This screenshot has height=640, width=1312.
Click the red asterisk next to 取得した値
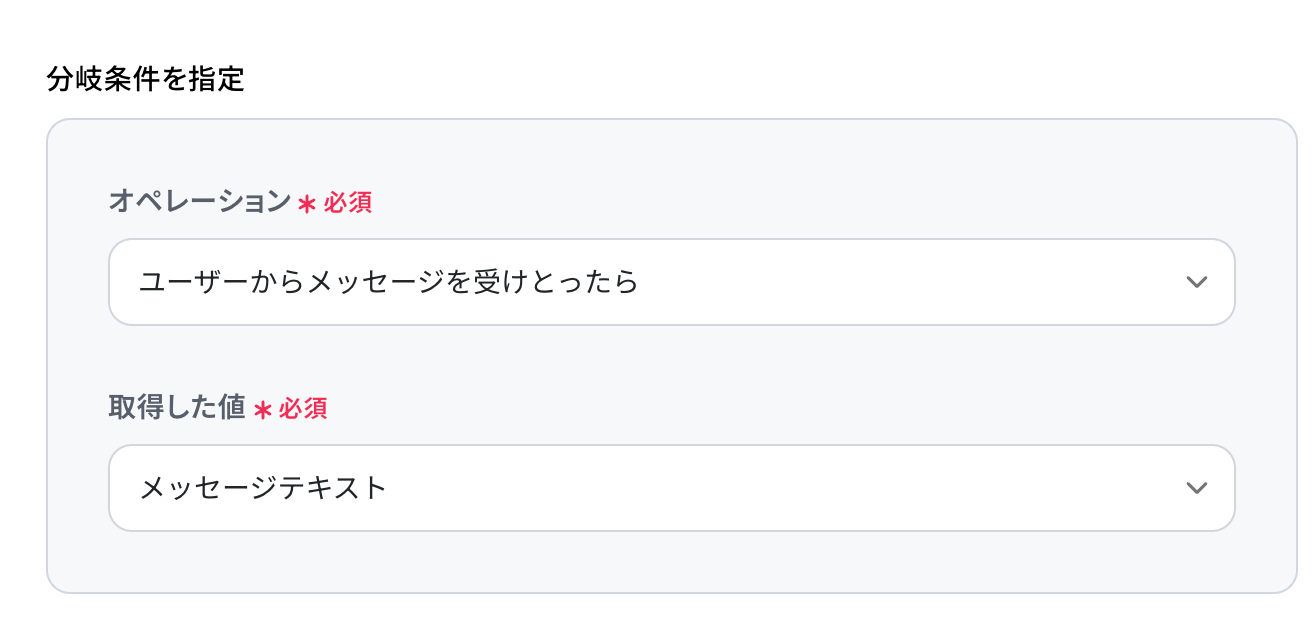tap(262, 410)
